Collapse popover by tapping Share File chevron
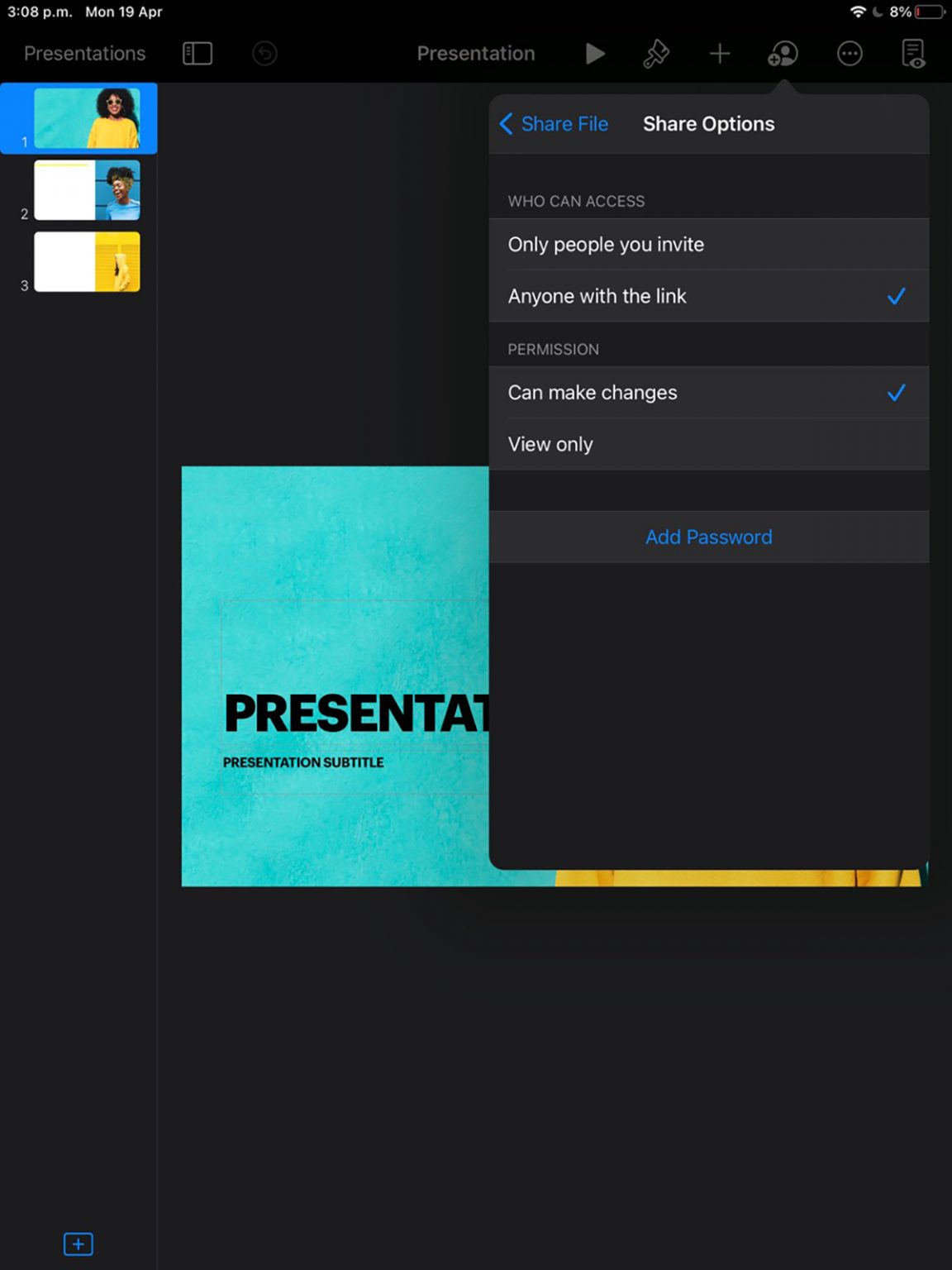Viewport: 952px width, 1270px height. (x=506, y=123)
